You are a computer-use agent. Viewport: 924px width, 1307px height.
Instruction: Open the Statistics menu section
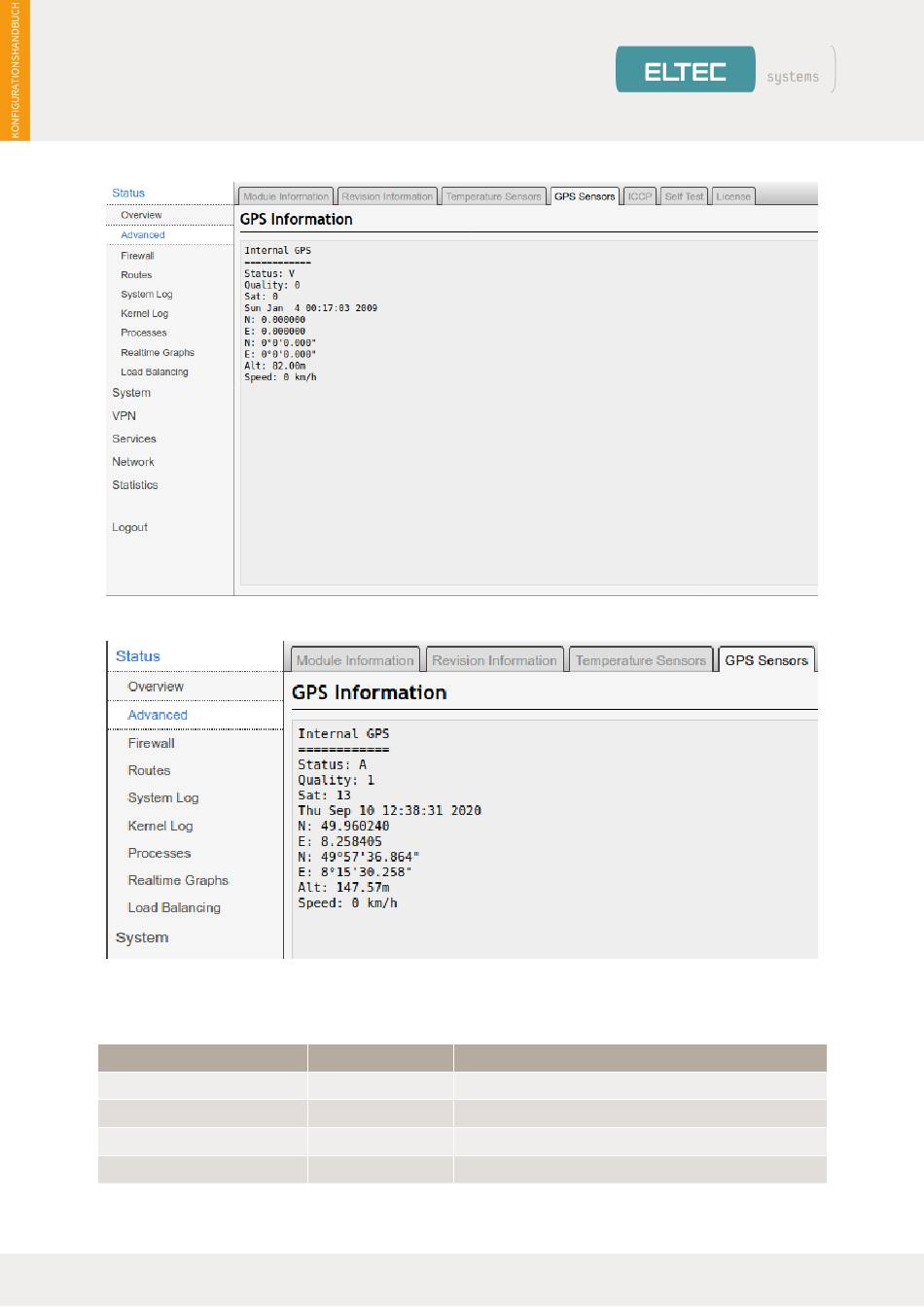click(134, 485)
